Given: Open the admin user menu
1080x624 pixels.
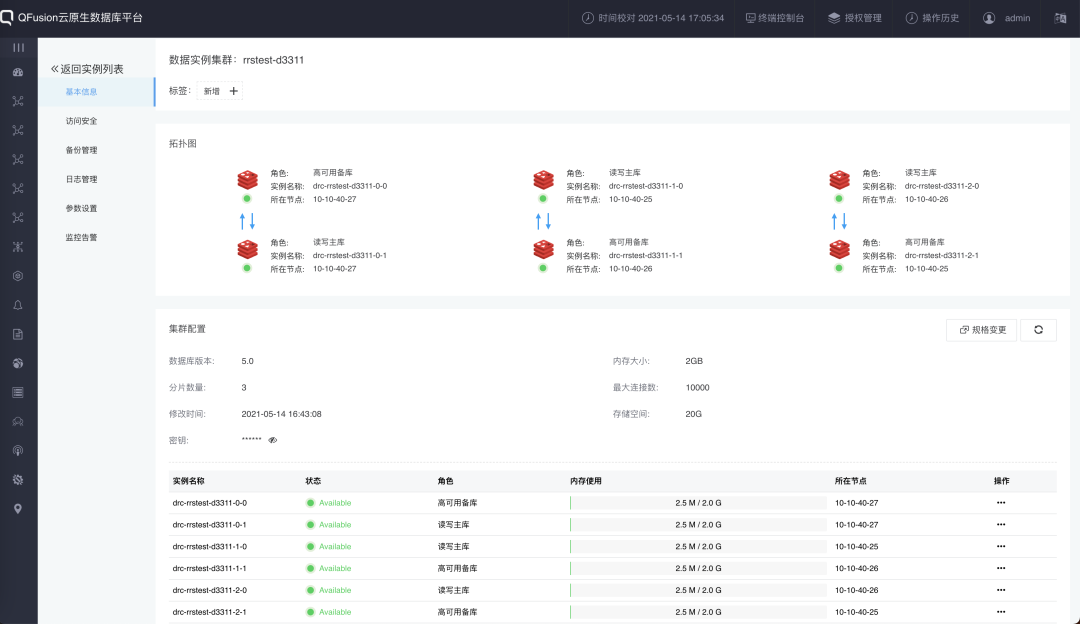Looking at the screenshot, I should click(1006, 18).
